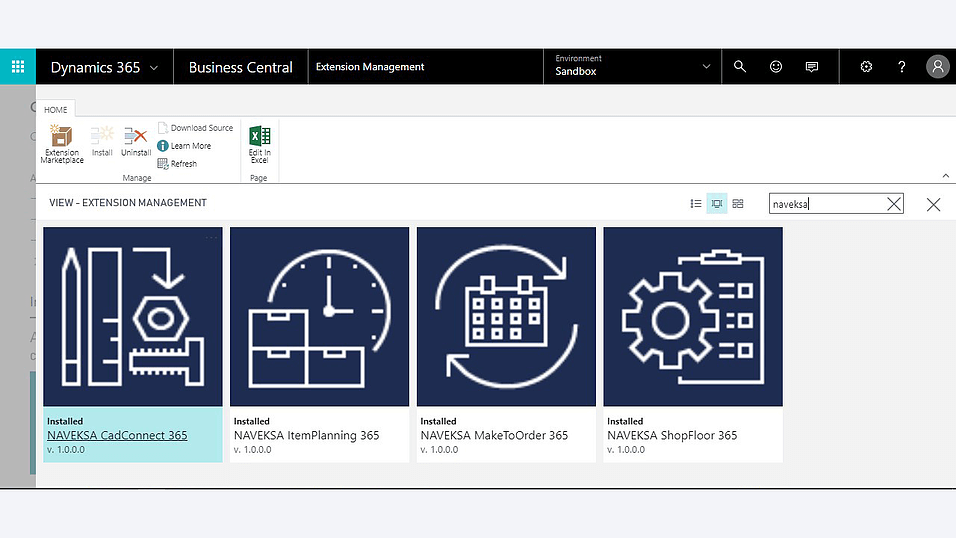This screenshot has width=956, height=538.
Task: Open the help question mark icon
Action: (x=902, y=66)
